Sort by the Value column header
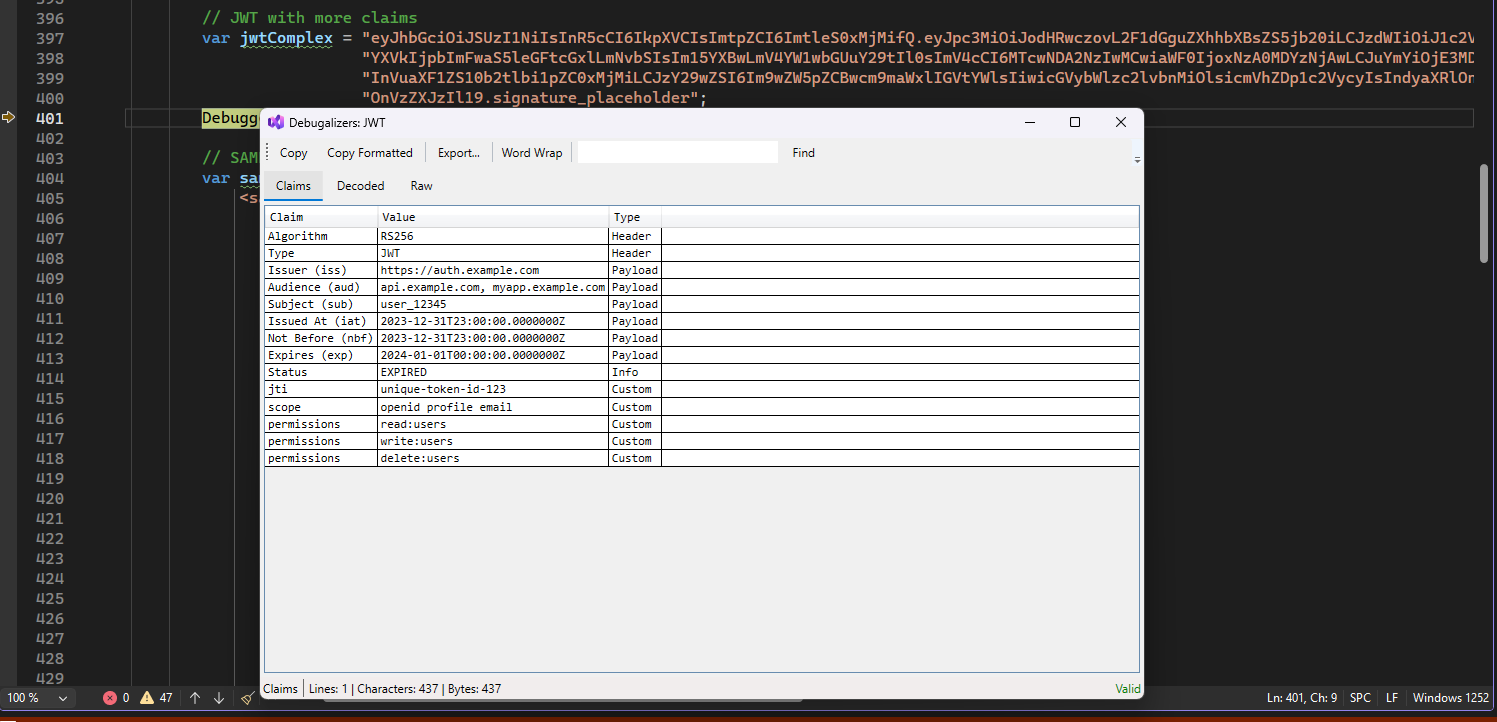This screenshot has width=1497, height=722. tap(493, 217)
